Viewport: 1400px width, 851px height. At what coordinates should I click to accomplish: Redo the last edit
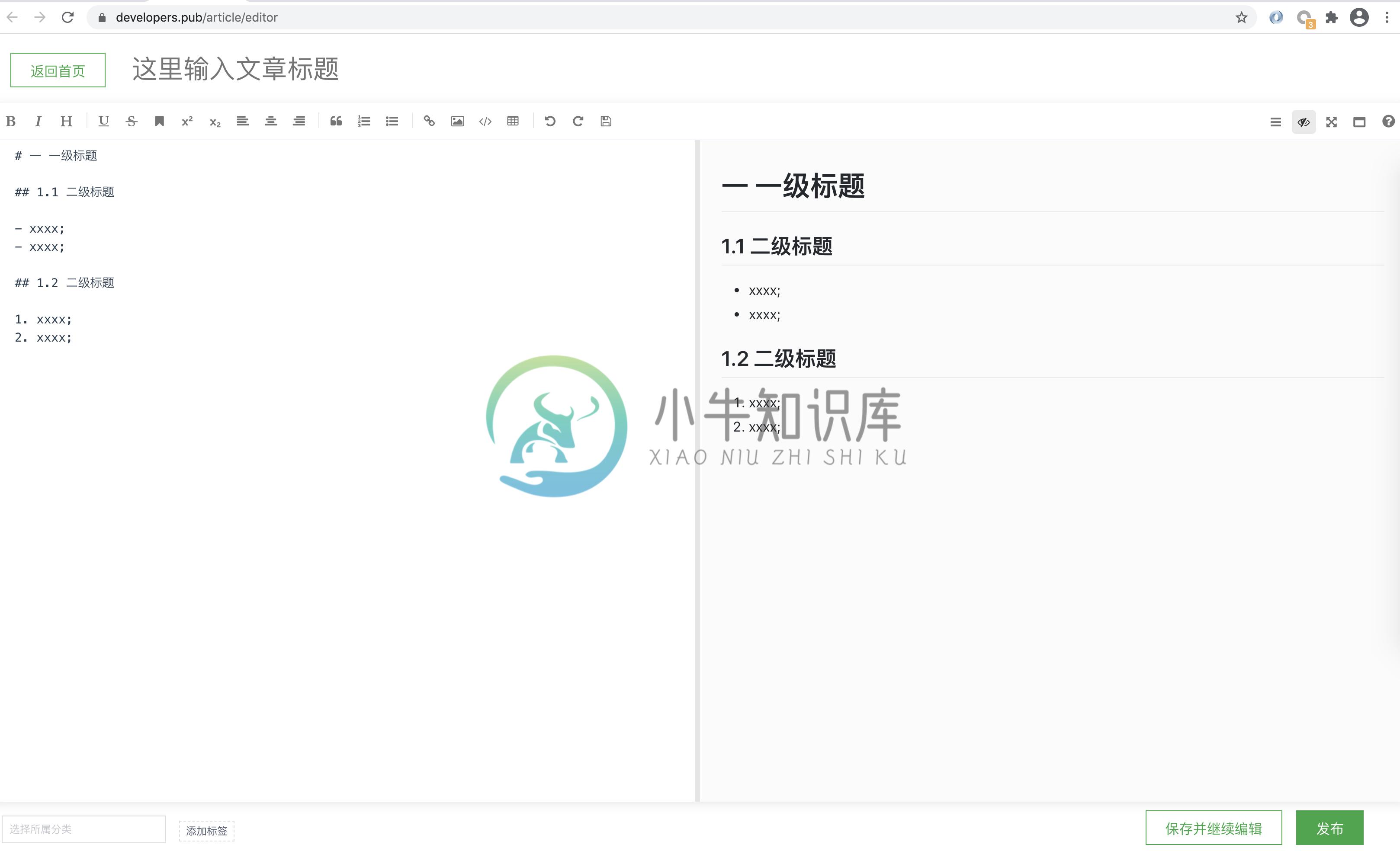coord(578,121)
